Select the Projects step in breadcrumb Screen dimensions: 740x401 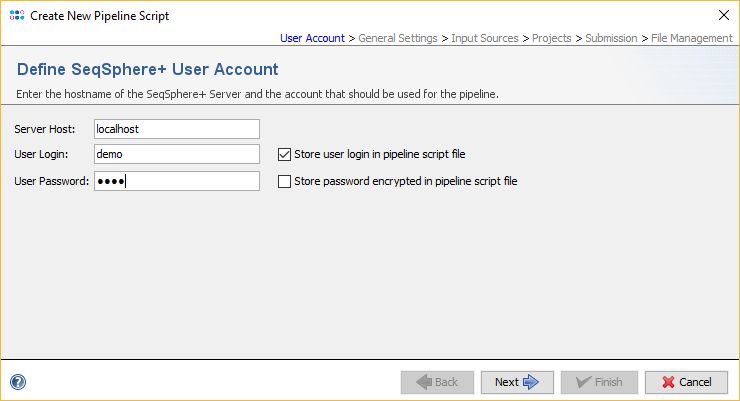(552, 38)
